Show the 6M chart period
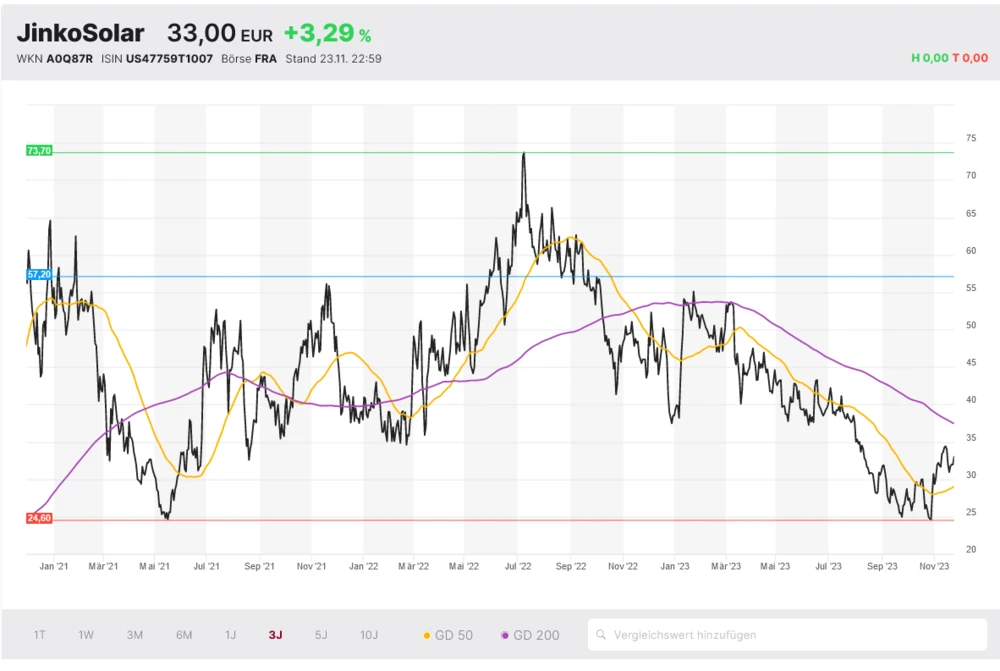The height and width of the screenshot is (671, 1000). click(184, 635)
